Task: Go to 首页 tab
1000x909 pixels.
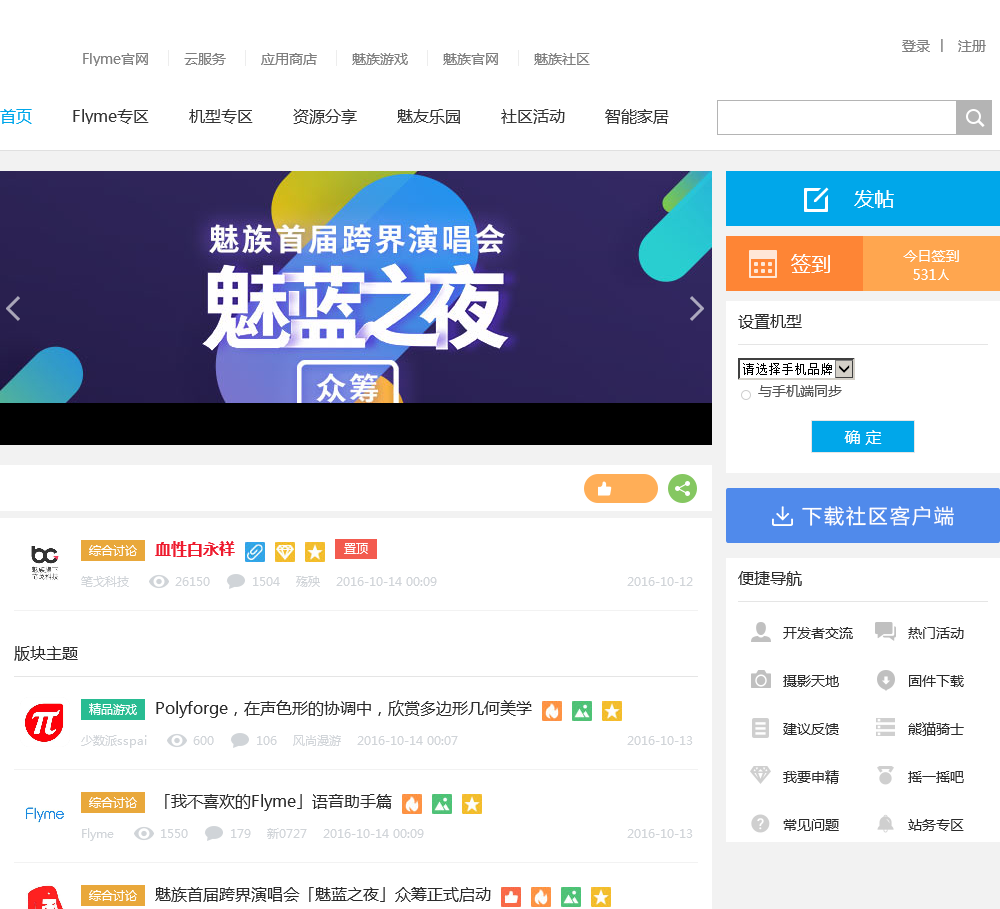Action: [x=16, y=117]
